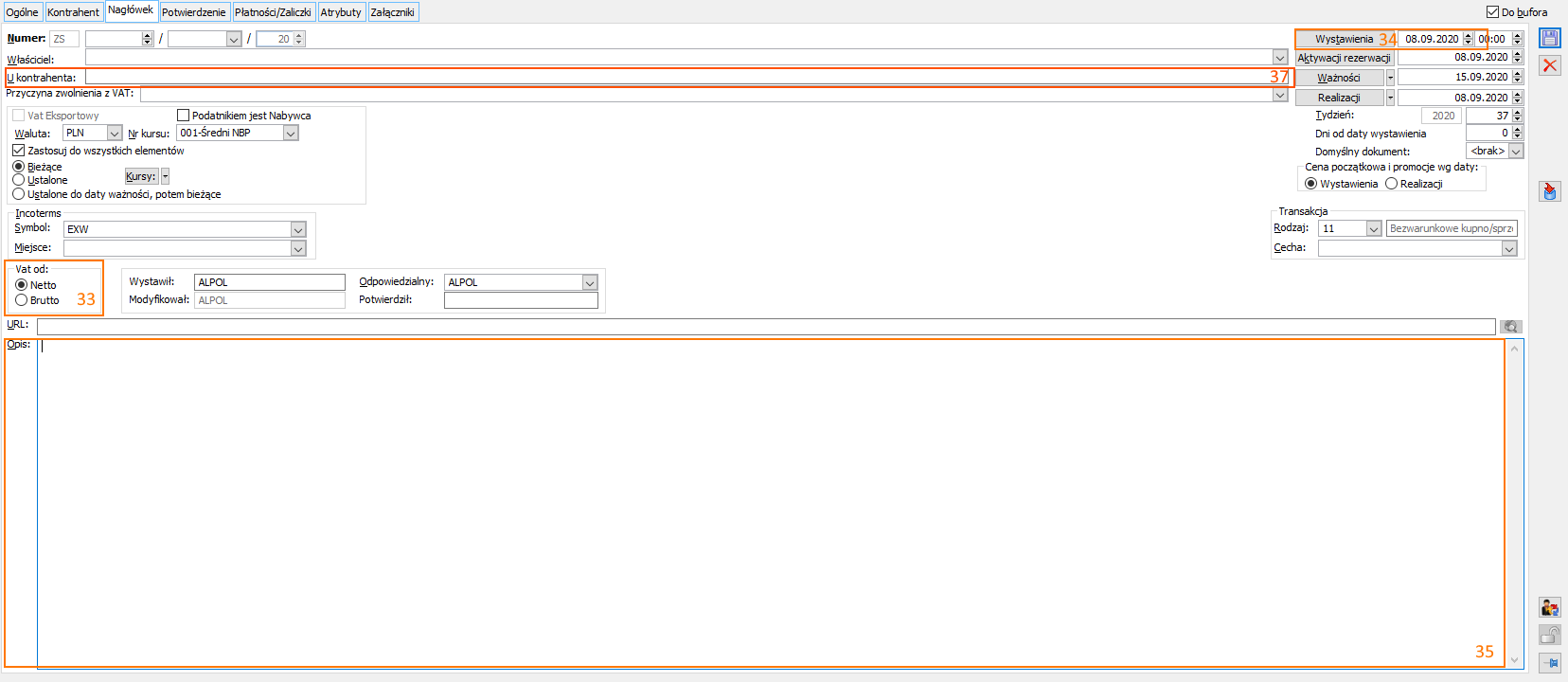This screenshot has height=682, width=1568.
Task: Click the padlock unlock icon
Action: pos(1549,635)
